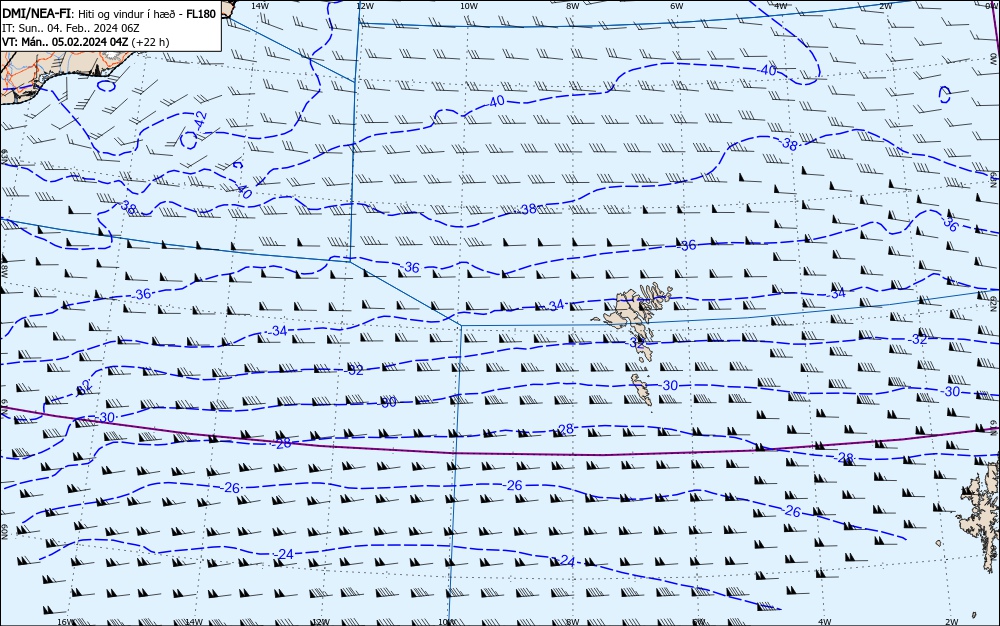Select the -24 isotherm label nearest the 8W meridian

[565, 561]
